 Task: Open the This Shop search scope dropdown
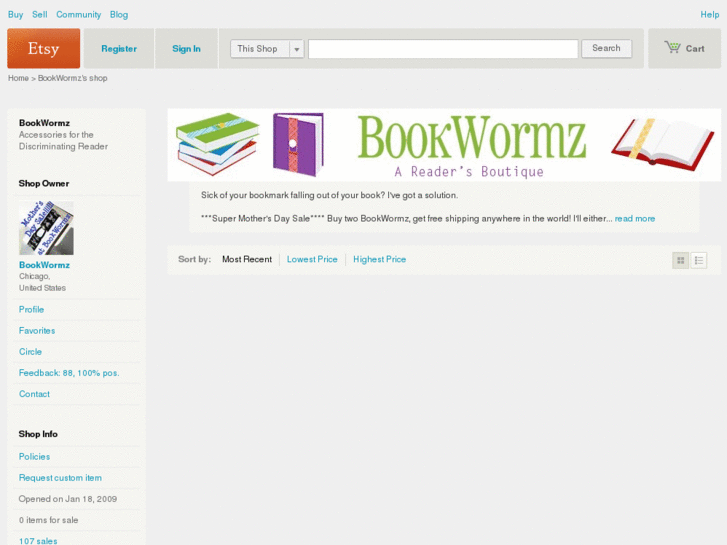coord(267,49)
